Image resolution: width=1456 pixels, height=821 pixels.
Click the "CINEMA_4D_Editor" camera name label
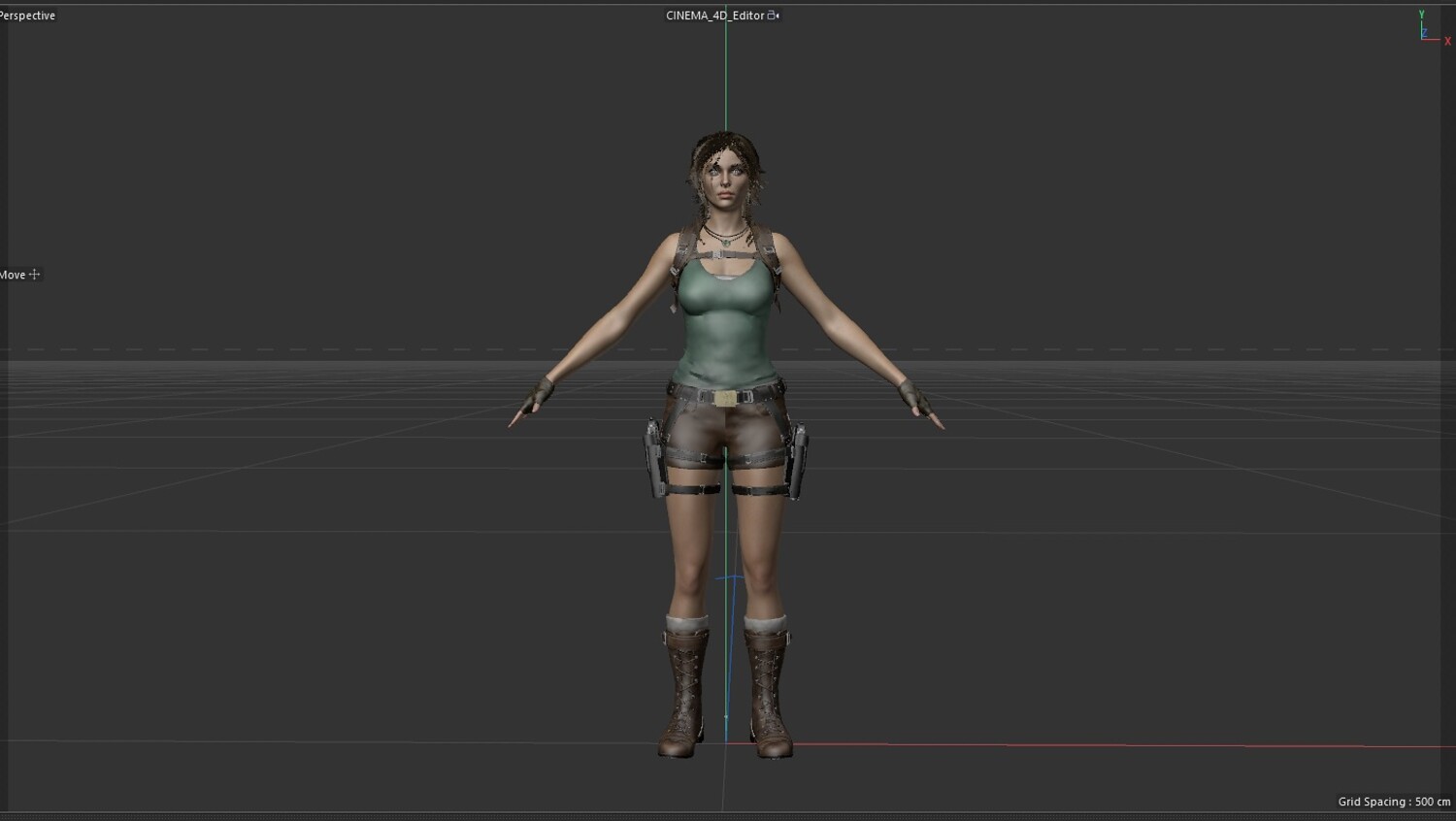715,16
